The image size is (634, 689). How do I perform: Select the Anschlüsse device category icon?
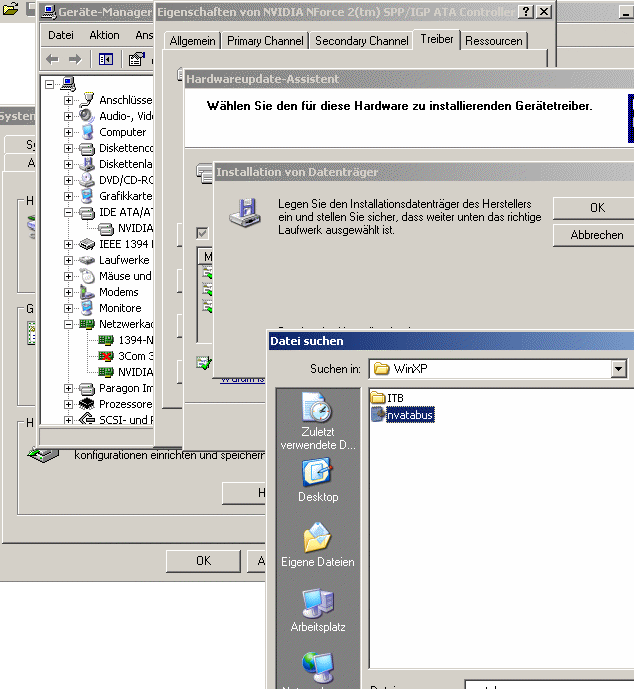point(87,100)
